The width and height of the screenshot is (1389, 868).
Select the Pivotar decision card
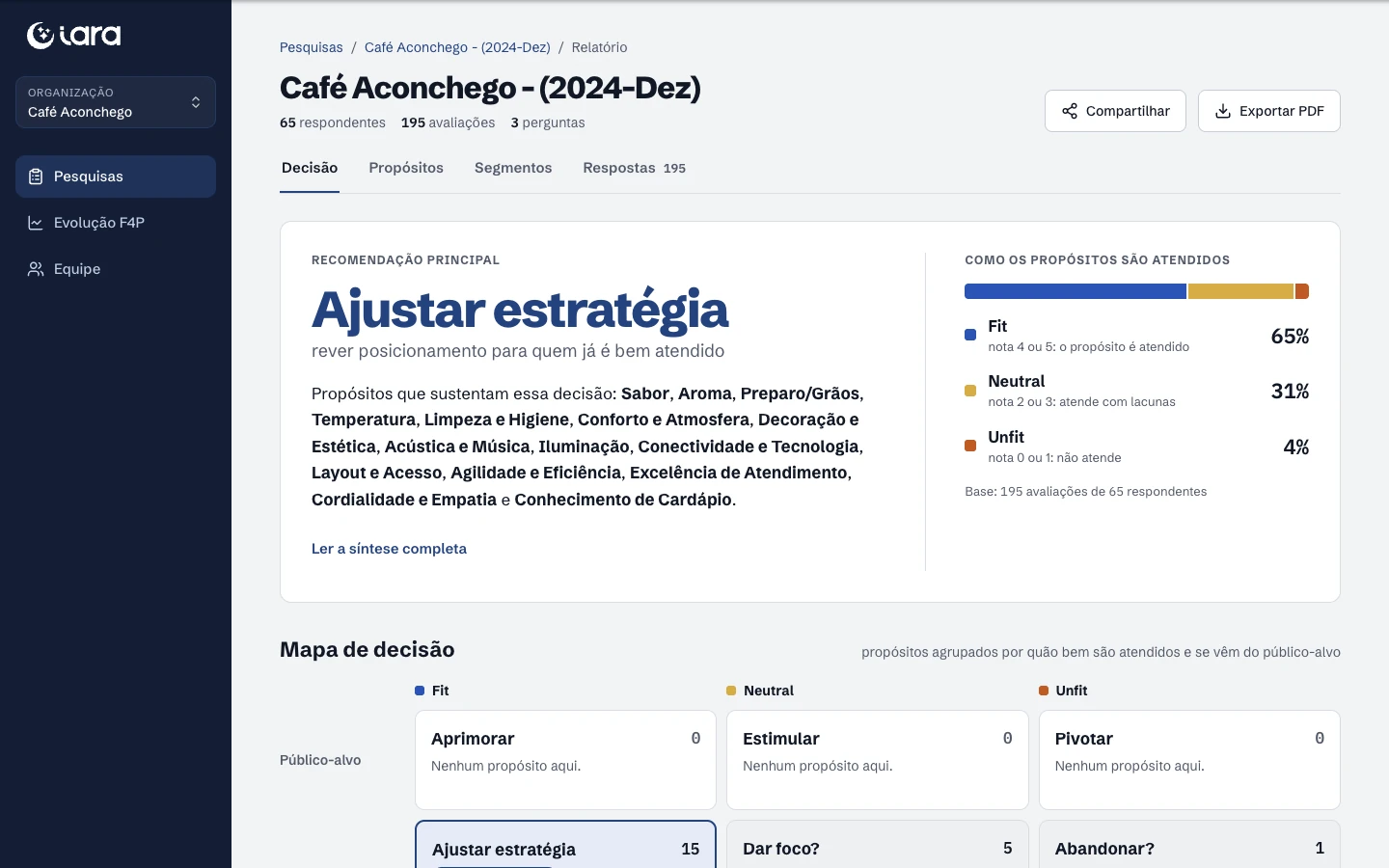pyautogui.click(x=1189, y=760)
